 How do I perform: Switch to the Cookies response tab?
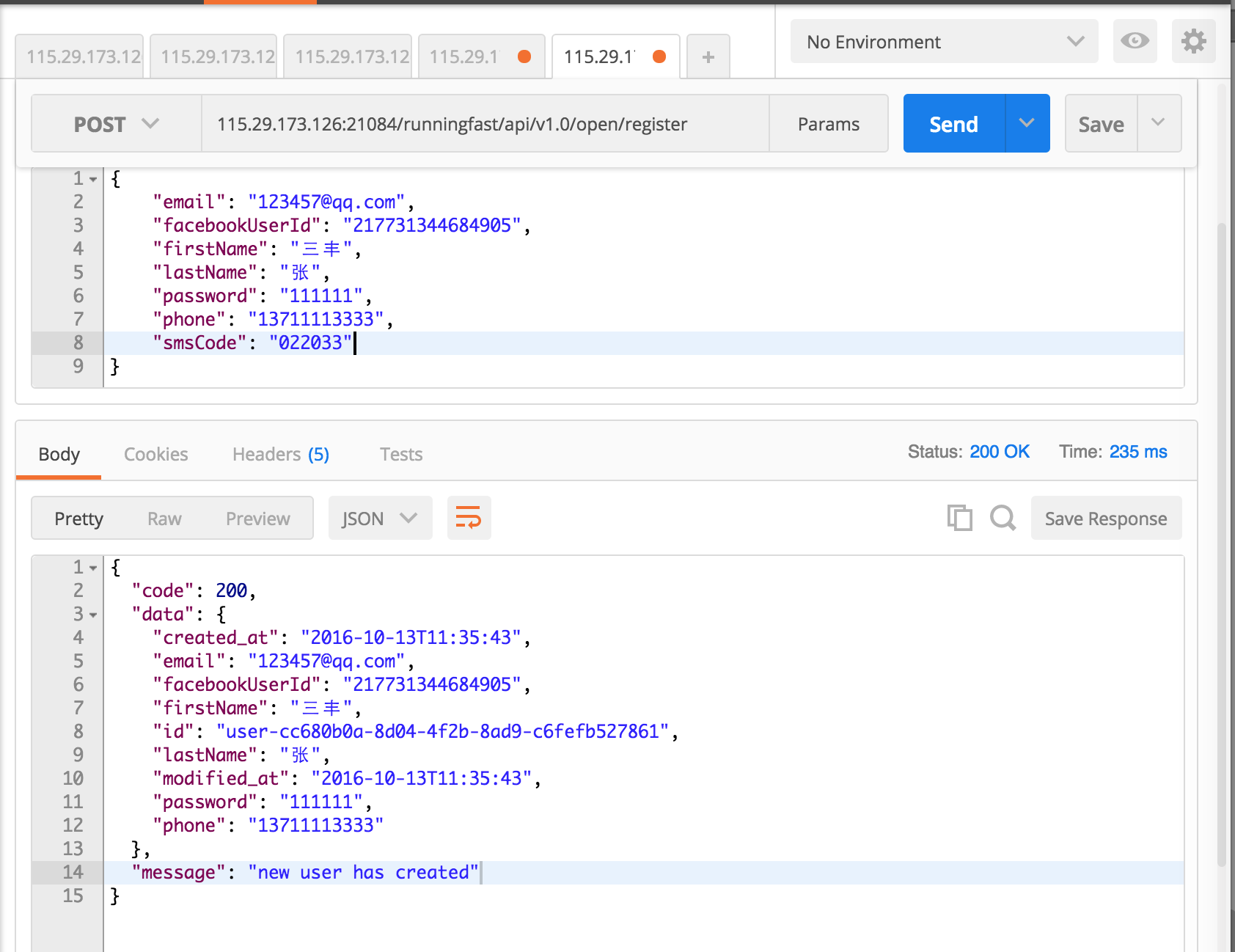coord(155,454)
